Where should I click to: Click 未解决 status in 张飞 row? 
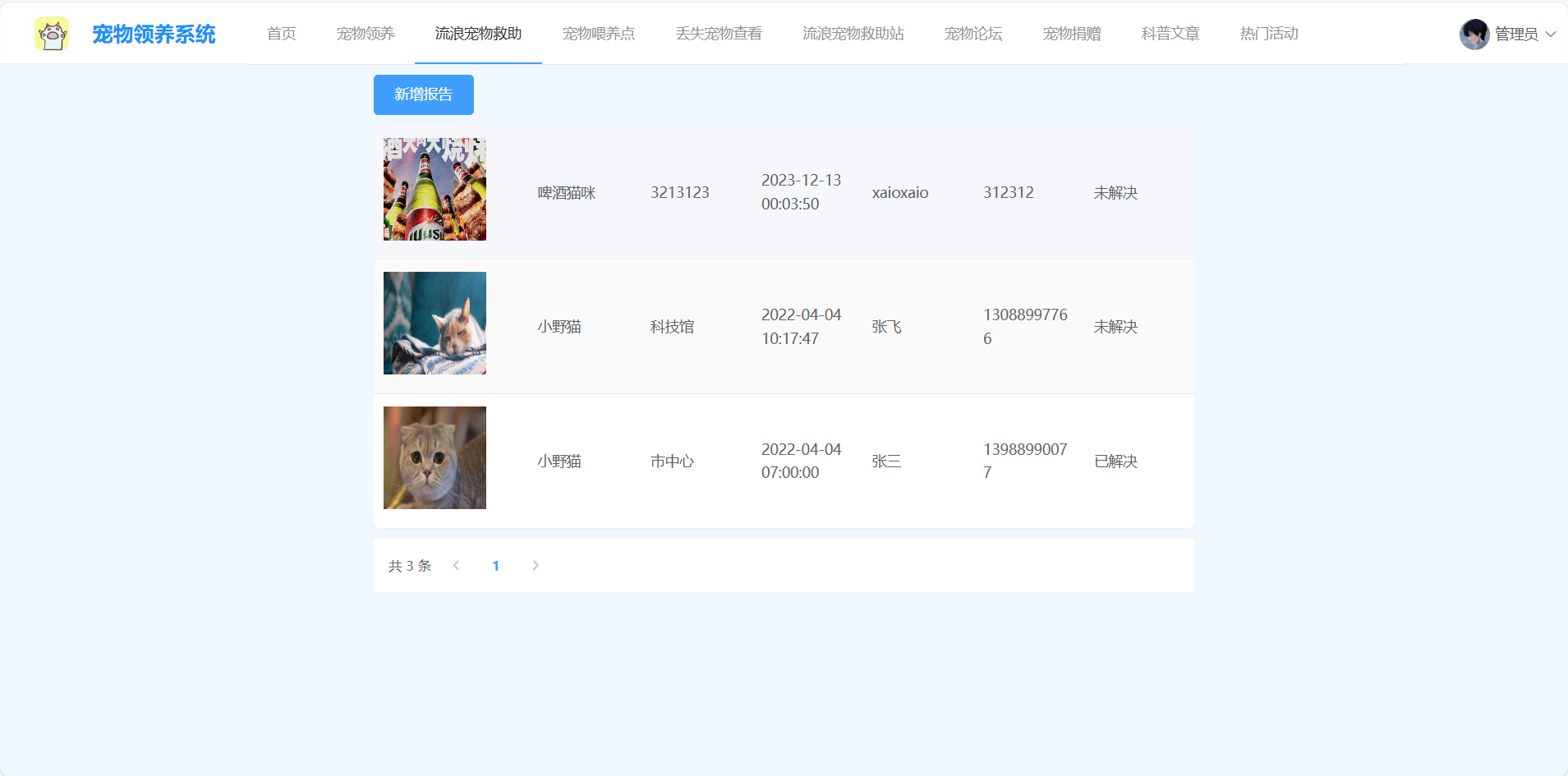[x=1115, y=327]
